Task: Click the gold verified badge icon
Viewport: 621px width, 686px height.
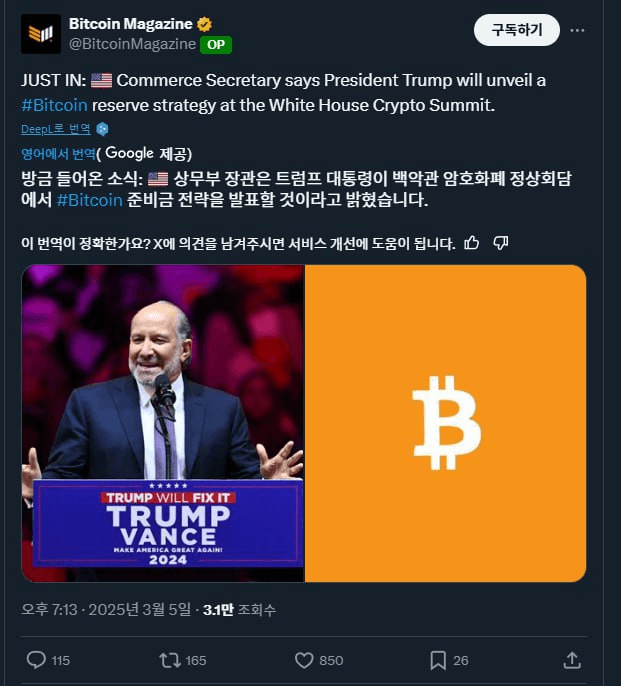Action: [204, 24]
